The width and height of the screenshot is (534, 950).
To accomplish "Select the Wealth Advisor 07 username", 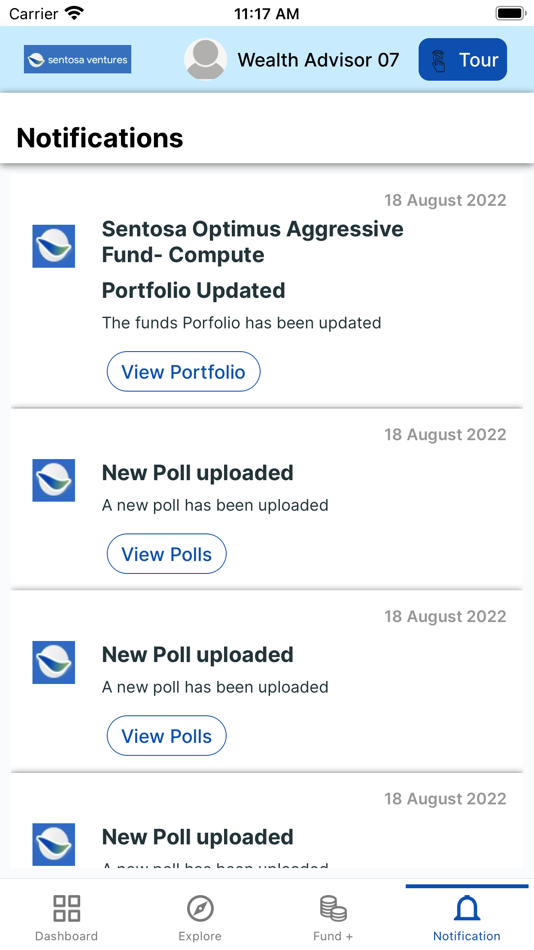I will click(318, 60).
